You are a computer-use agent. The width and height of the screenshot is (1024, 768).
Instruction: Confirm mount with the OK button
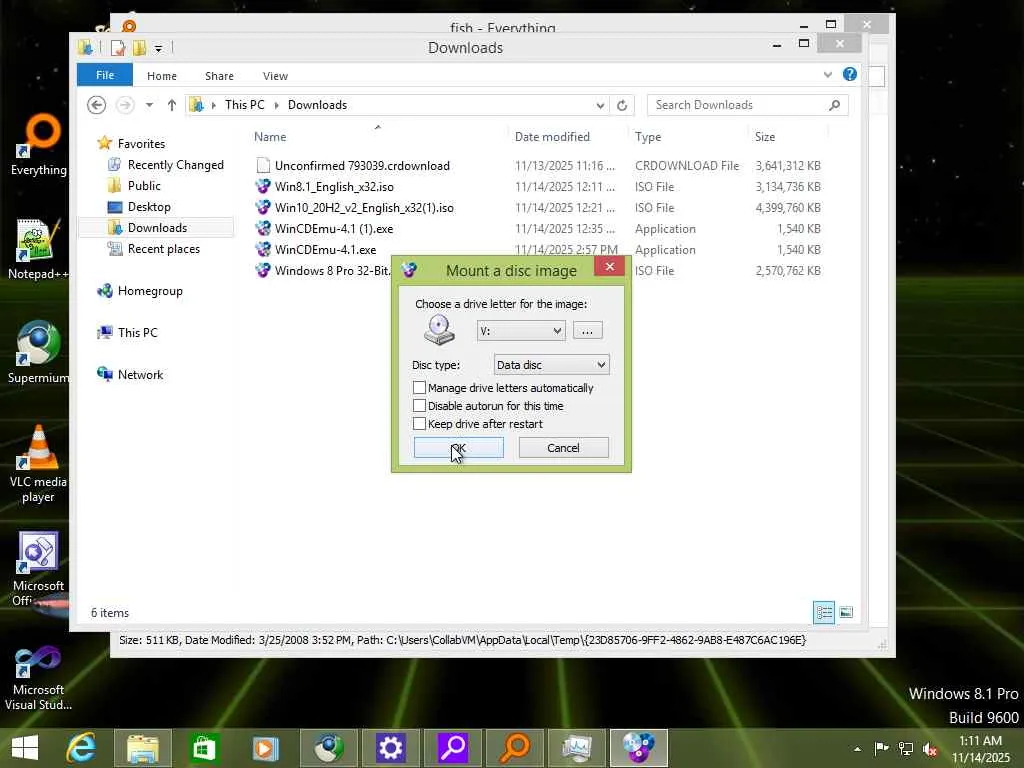click(x=458, y=448)
